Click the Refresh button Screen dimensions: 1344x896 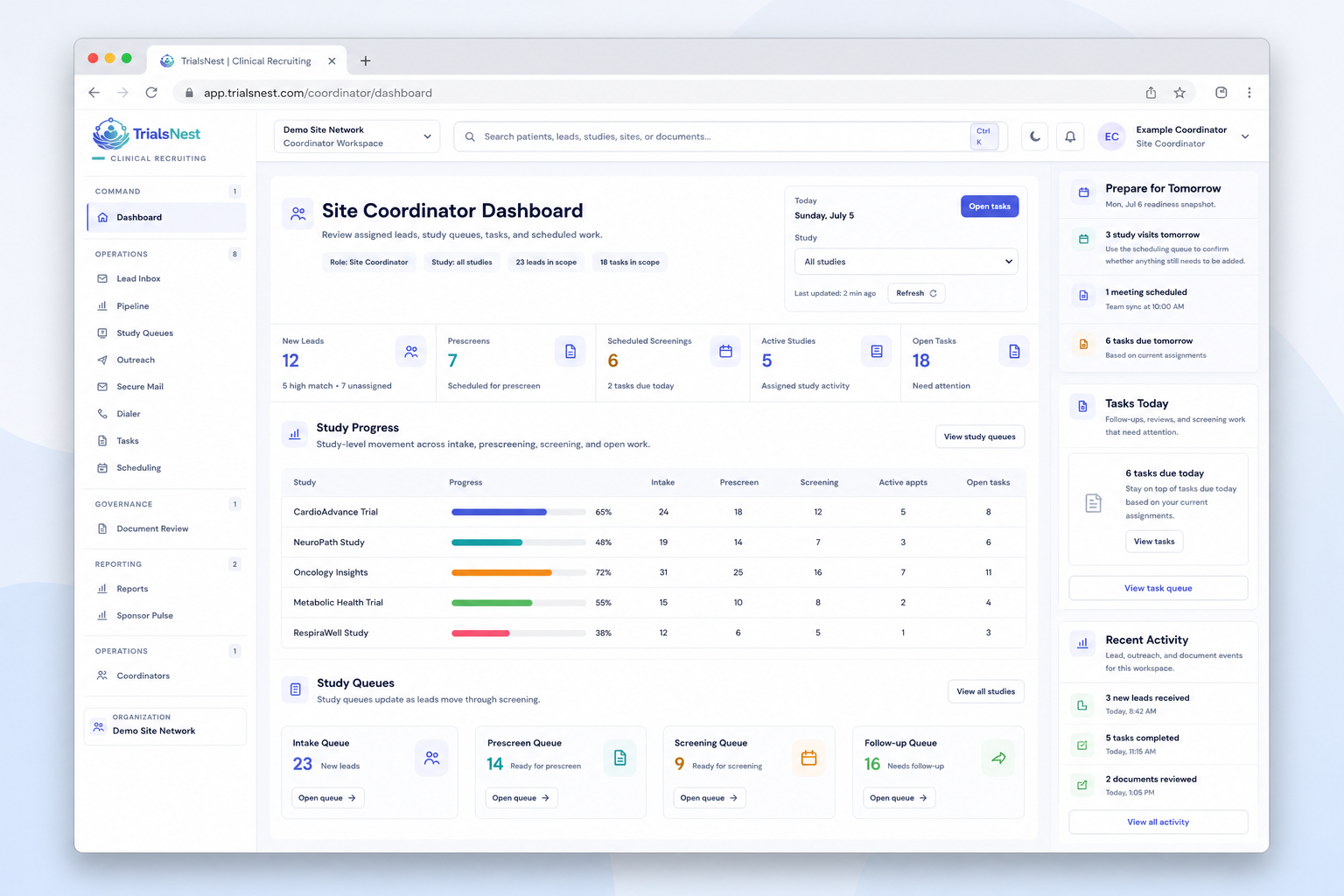[916, 293]
